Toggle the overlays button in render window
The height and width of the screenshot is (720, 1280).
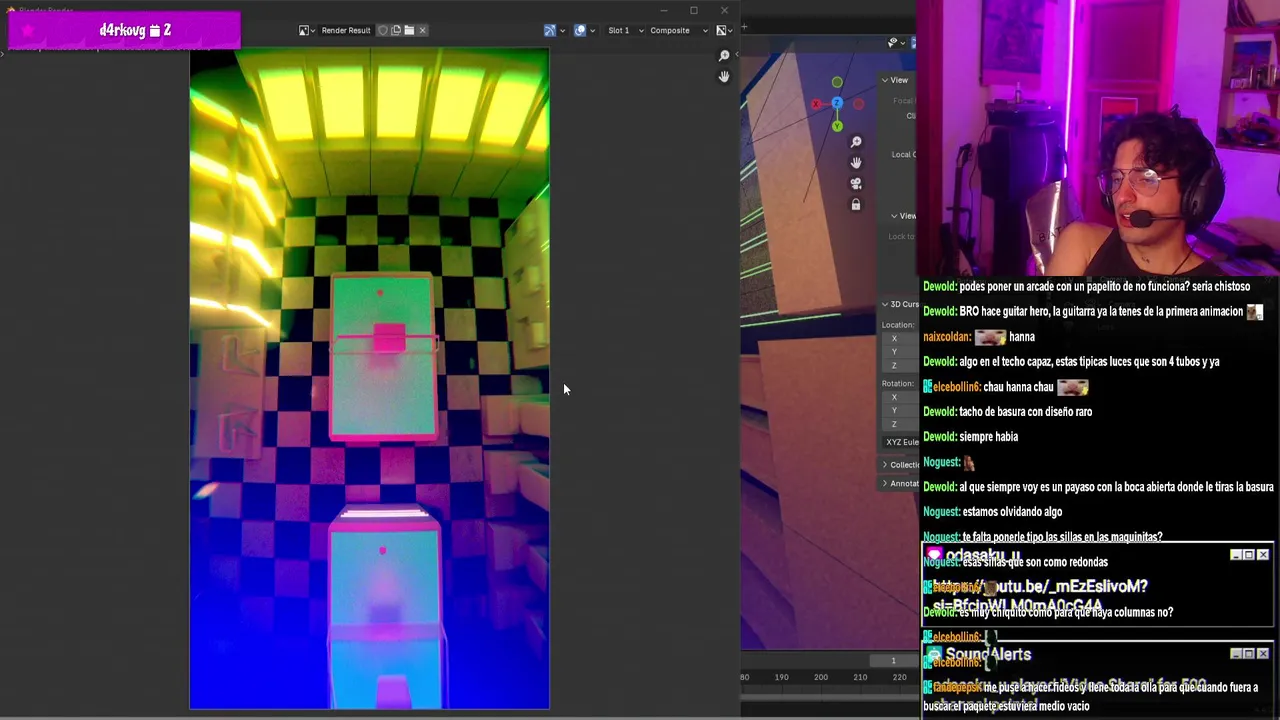point(579,30)
